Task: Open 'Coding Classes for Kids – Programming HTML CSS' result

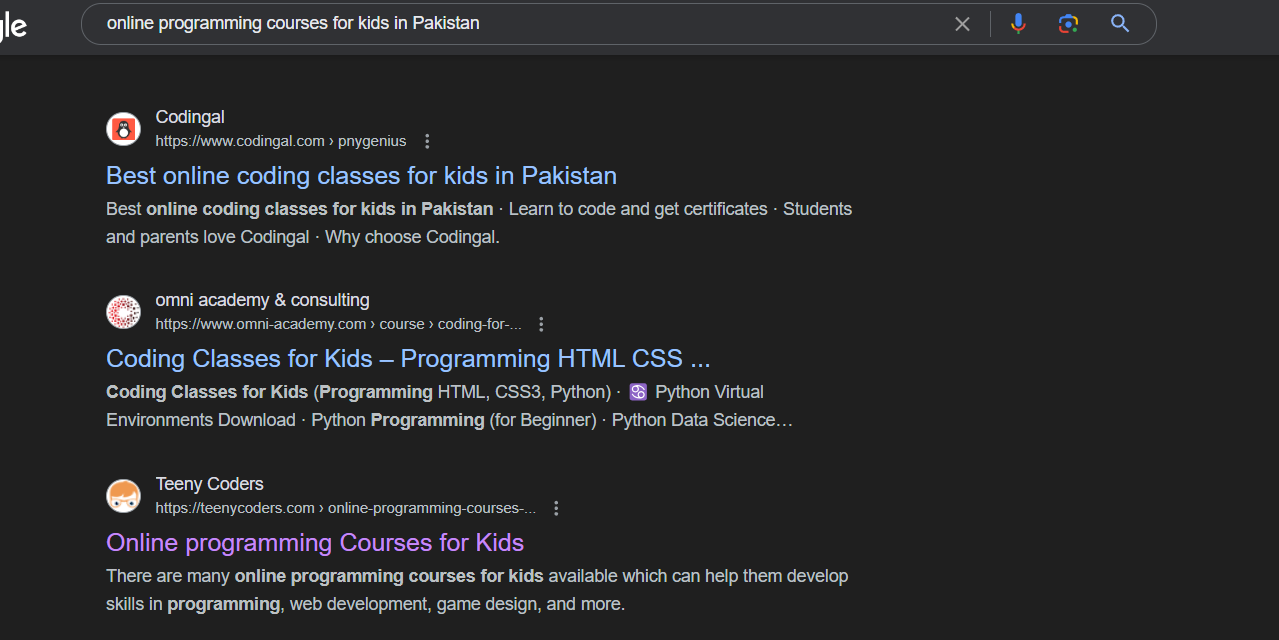Action: pyautogui.click(x=408, y=358)
